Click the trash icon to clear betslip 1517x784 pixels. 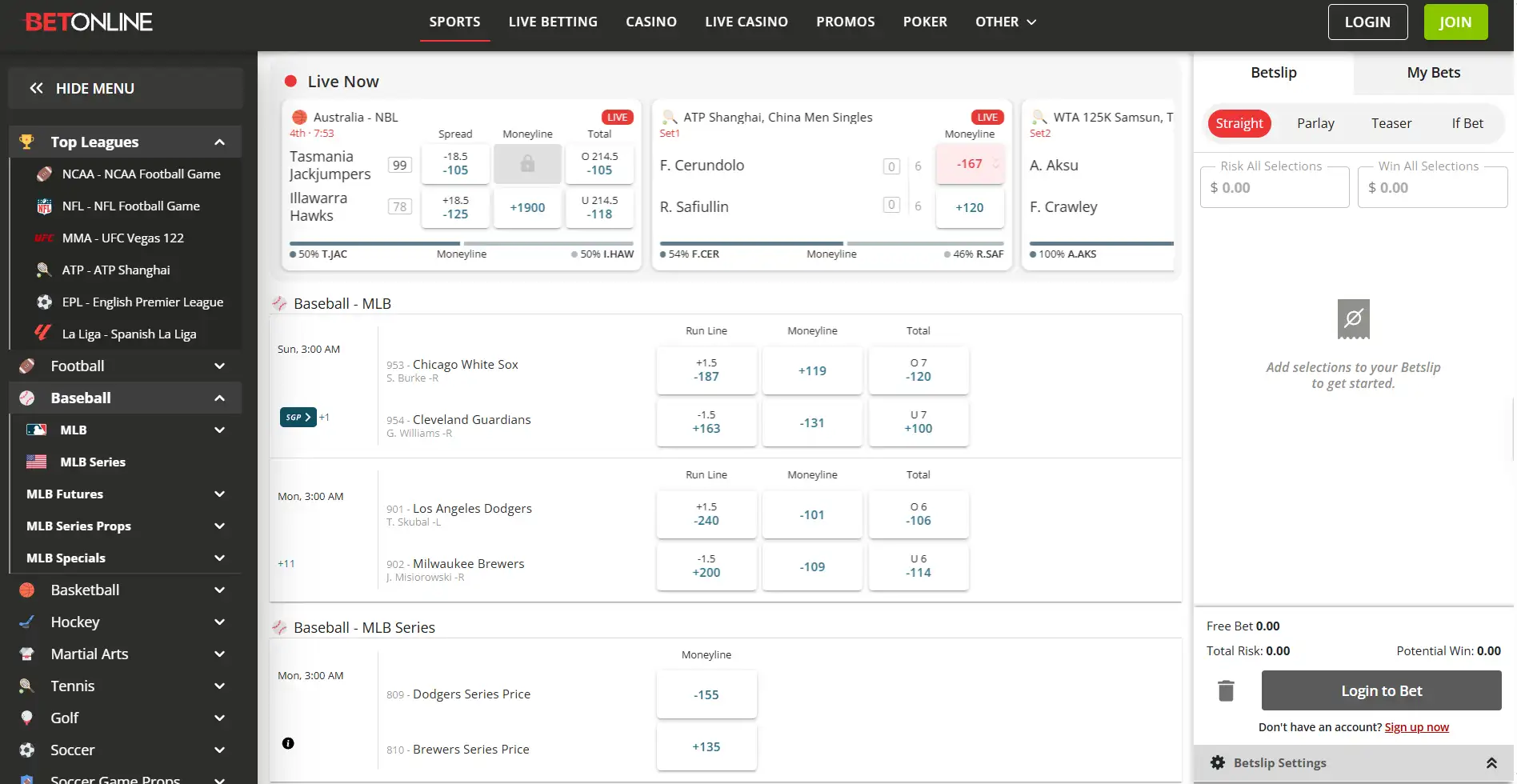point(1226,690)
